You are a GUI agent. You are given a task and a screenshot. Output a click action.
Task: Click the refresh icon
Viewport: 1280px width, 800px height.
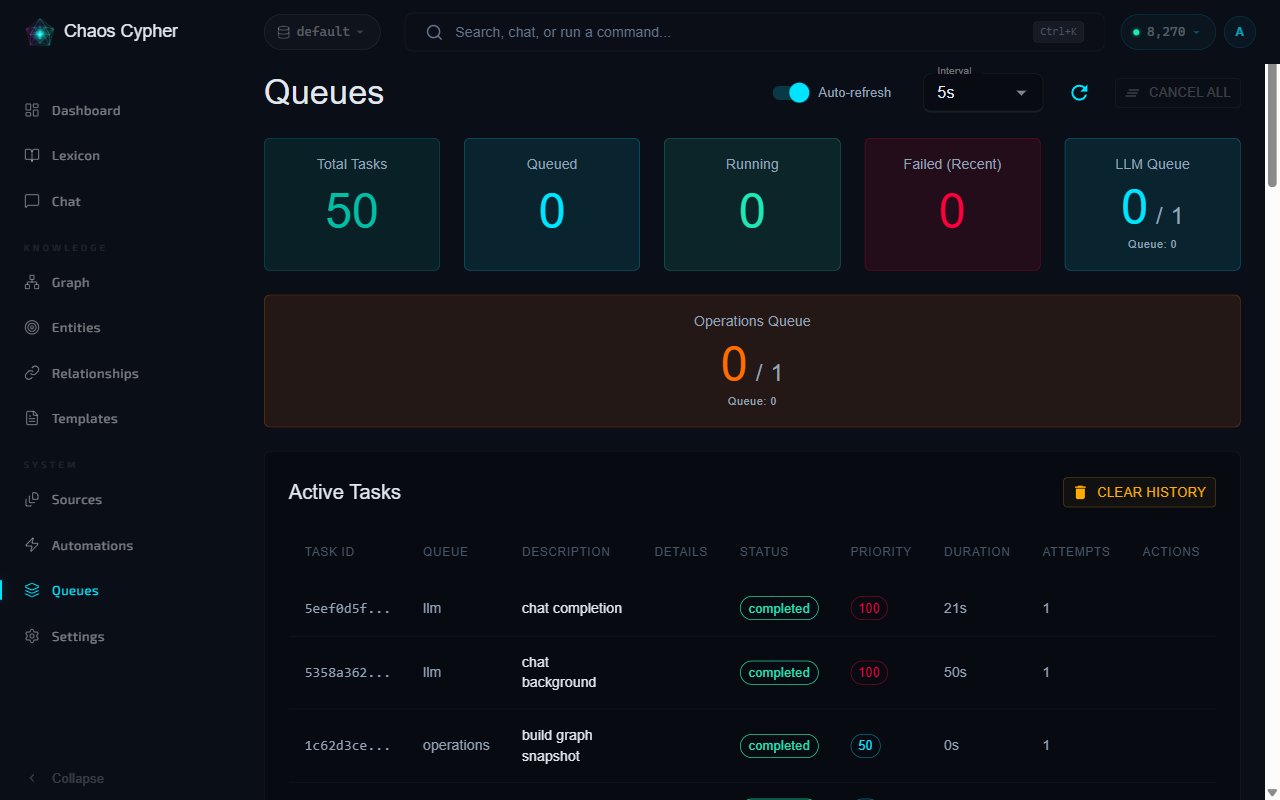[x=1079, y=93]
